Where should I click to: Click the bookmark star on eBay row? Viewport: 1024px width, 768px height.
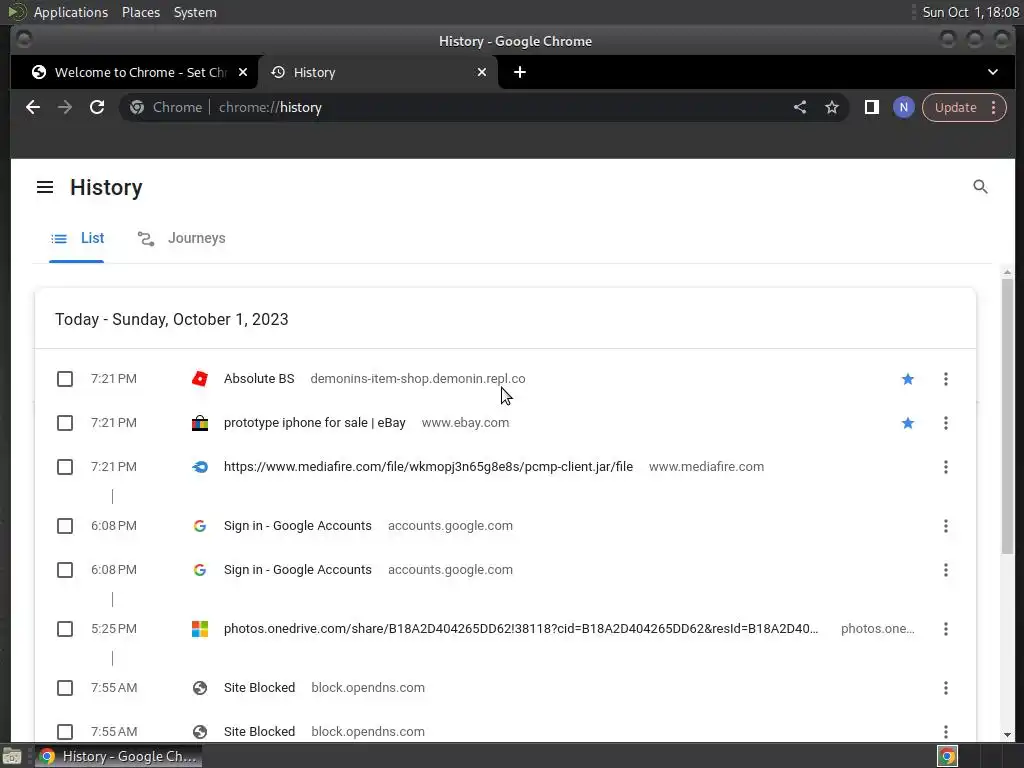907,423
